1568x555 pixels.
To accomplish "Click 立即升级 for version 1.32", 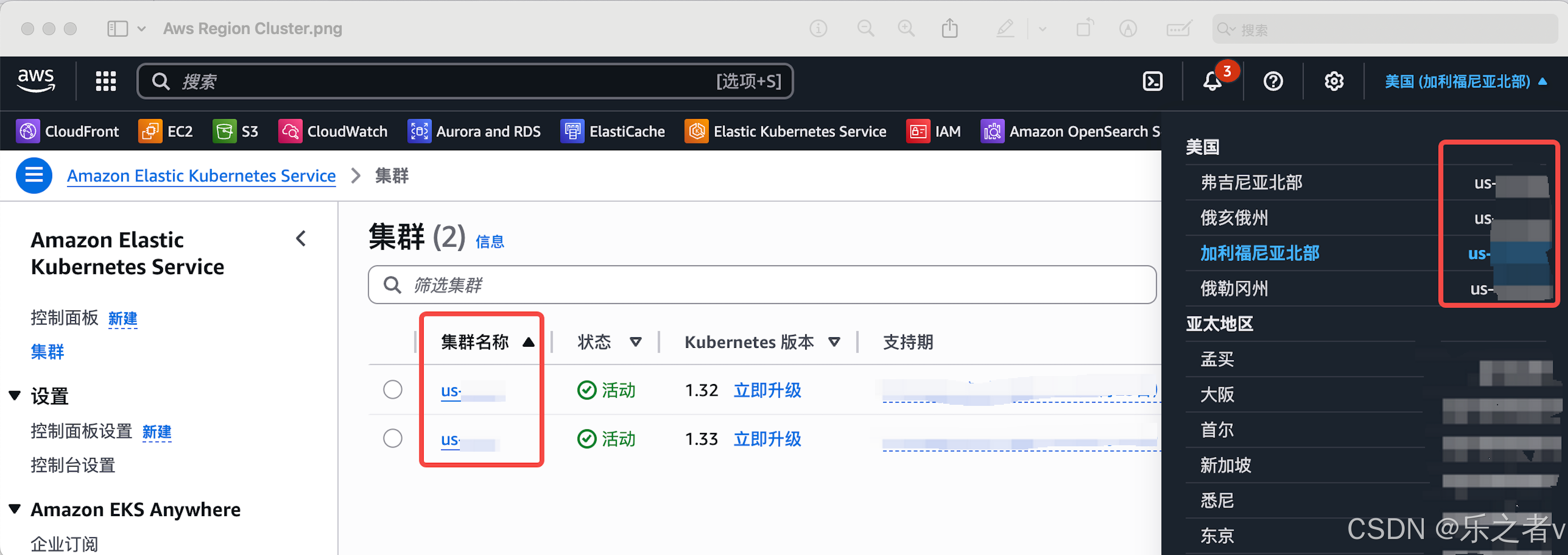I will pyautogui.click(x=767, y=390).
